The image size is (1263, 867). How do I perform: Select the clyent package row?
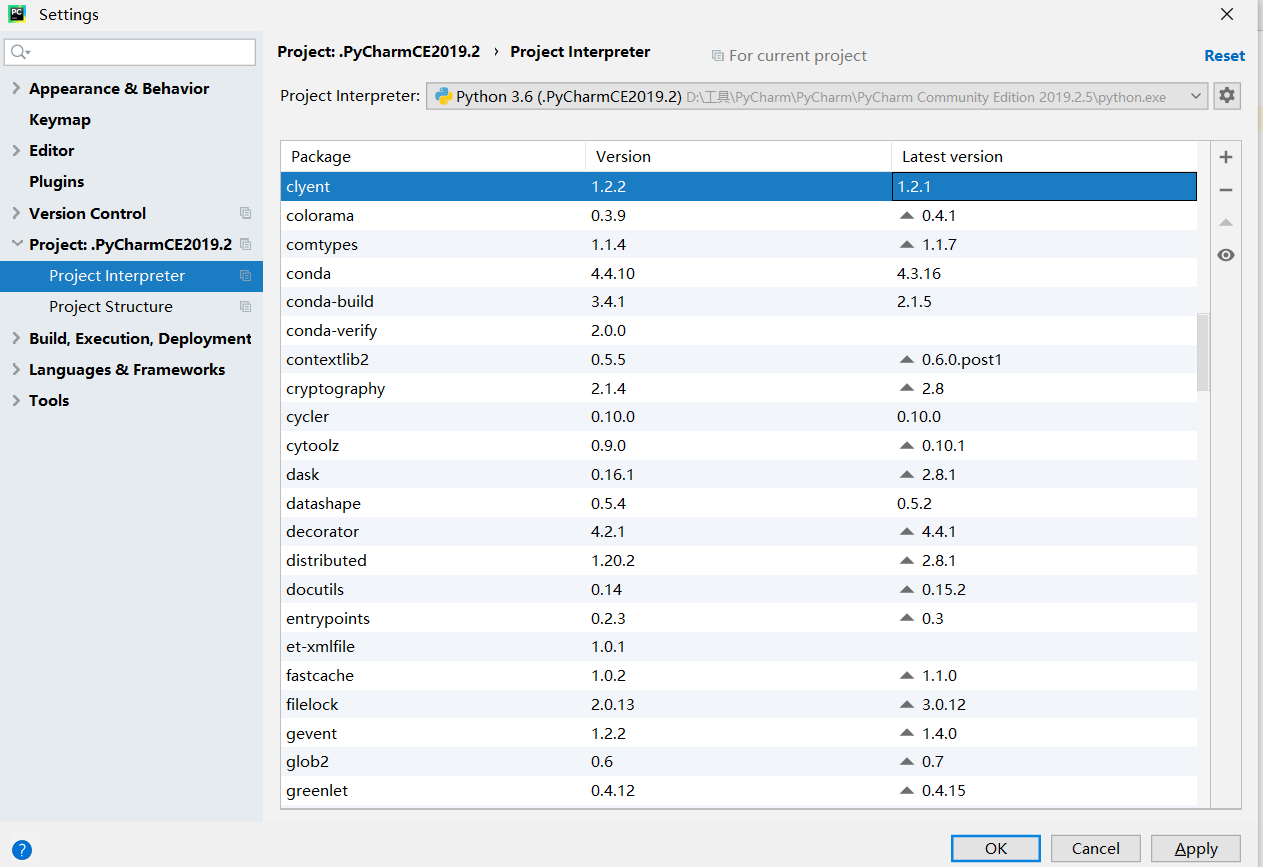738,187
